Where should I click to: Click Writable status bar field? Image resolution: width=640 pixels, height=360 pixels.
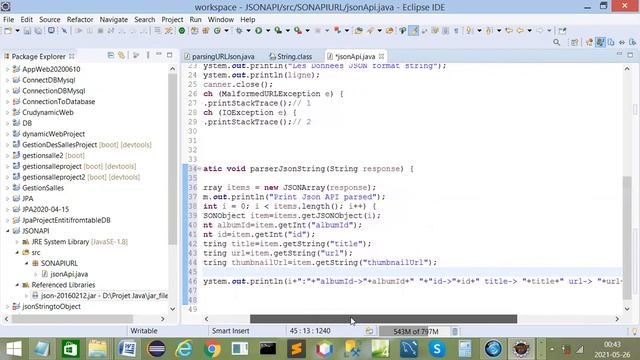click(x=144, y=331)
